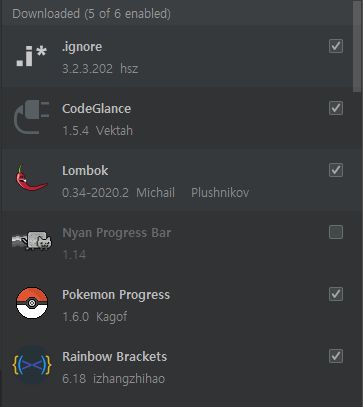Select the Lombok plugin title
The image size is (363, 407).
click(x=85, y=171)
